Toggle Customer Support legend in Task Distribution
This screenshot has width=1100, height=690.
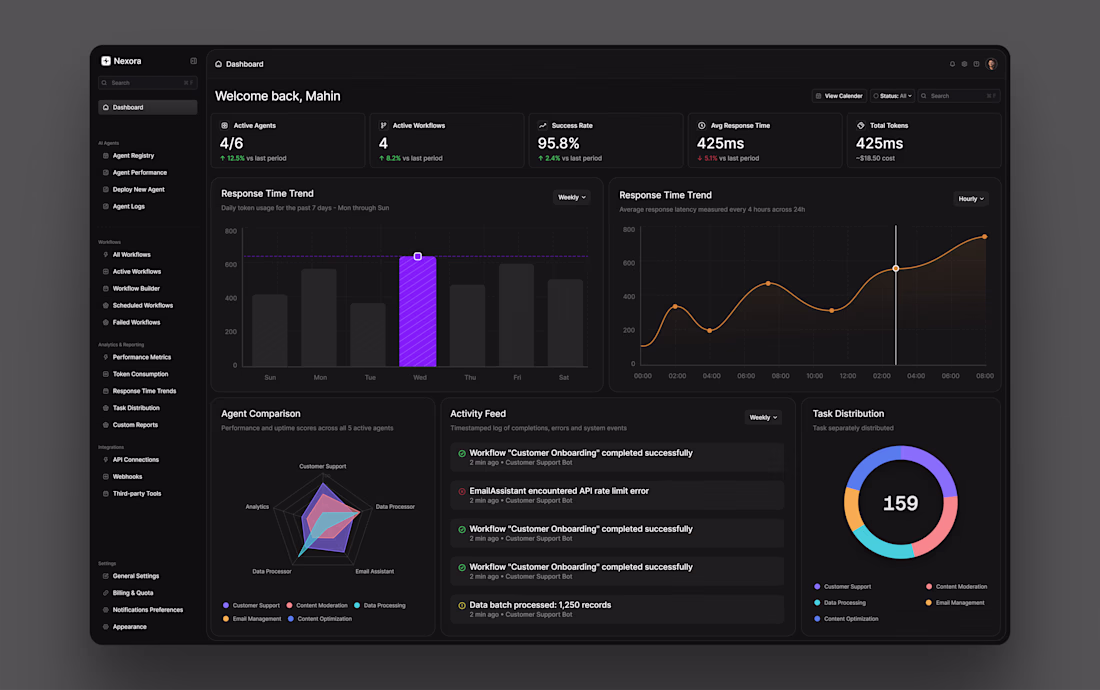[843, 586]
